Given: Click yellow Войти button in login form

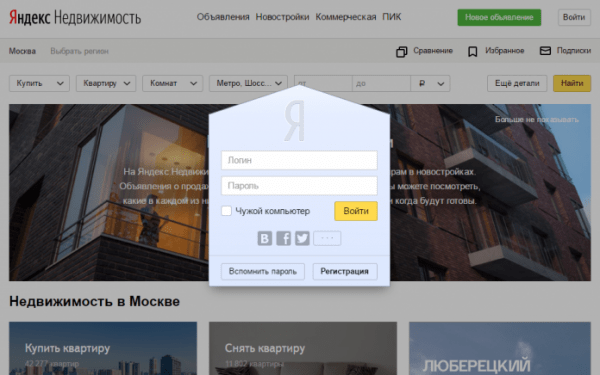Looking at the screenshot, I should [x=356, y=211].
